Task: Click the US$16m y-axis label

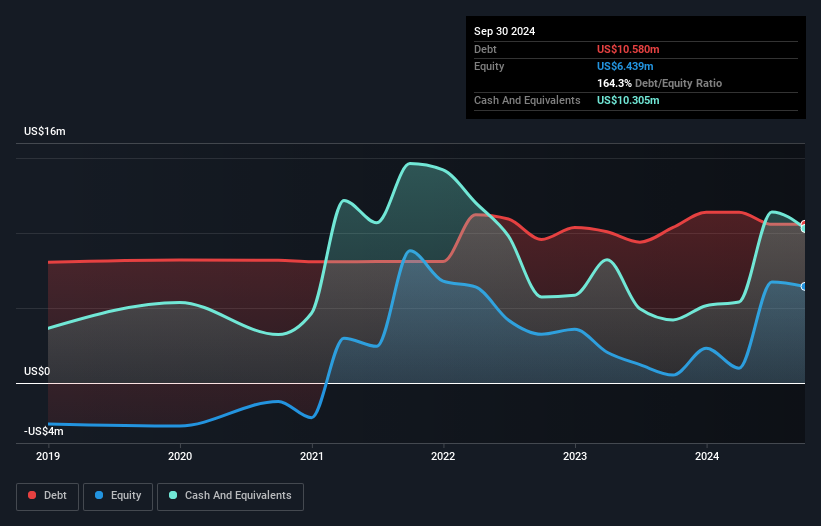Action: coord(45,131)
